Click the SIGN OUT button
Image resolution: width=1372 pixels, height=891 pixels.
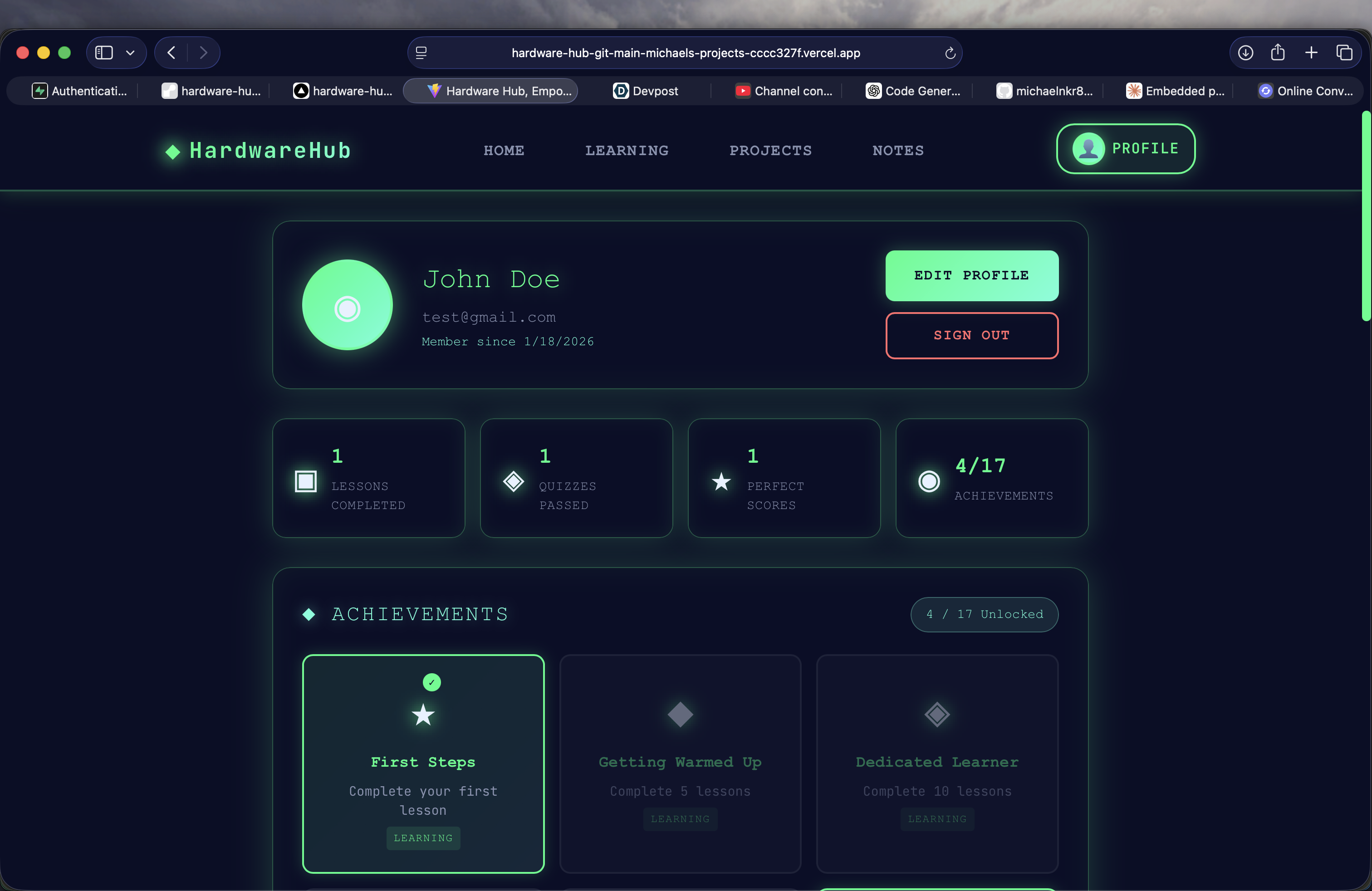971,335
